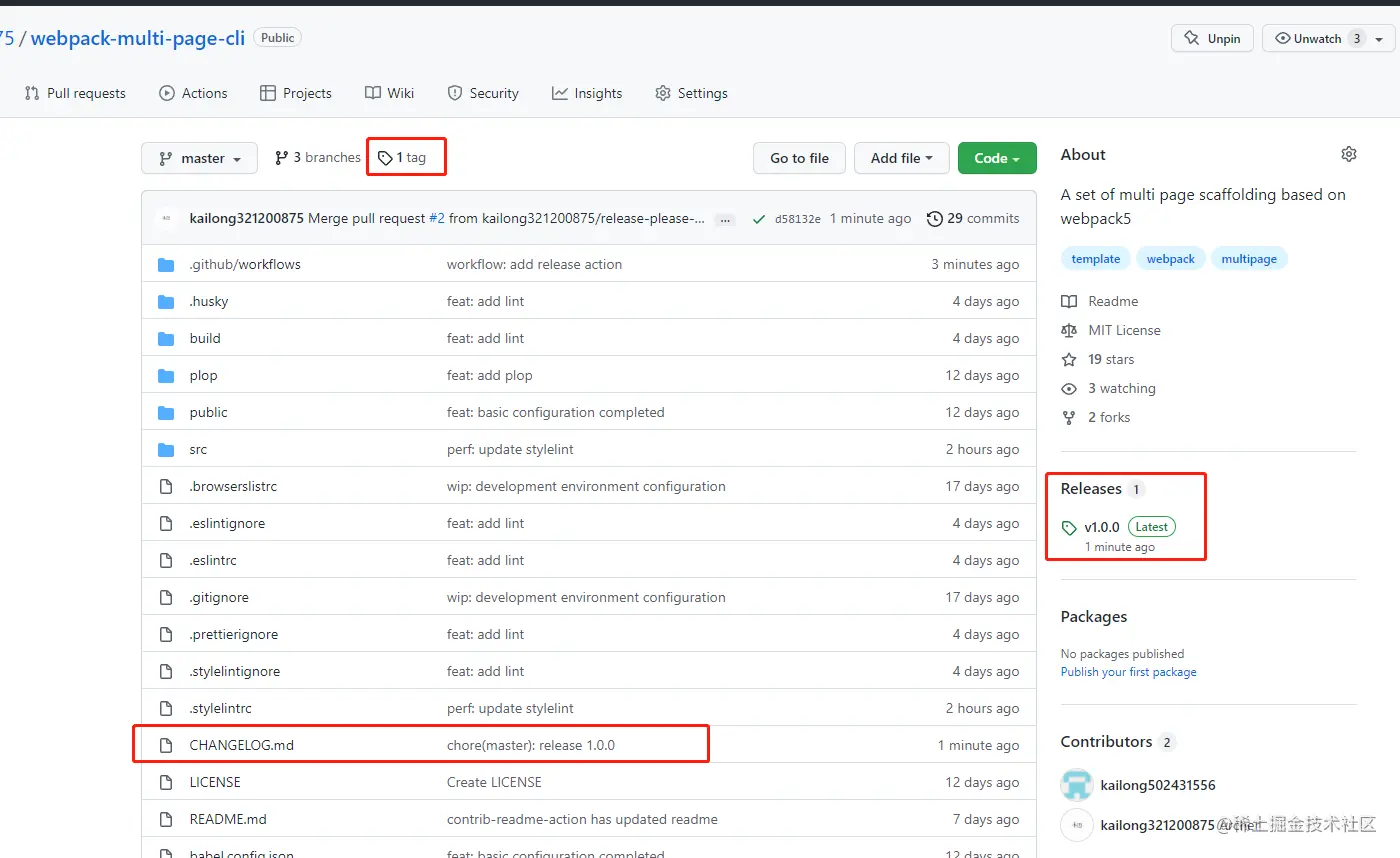
Task: Click author kailong321200875 in commit bar
Action: 246,218
